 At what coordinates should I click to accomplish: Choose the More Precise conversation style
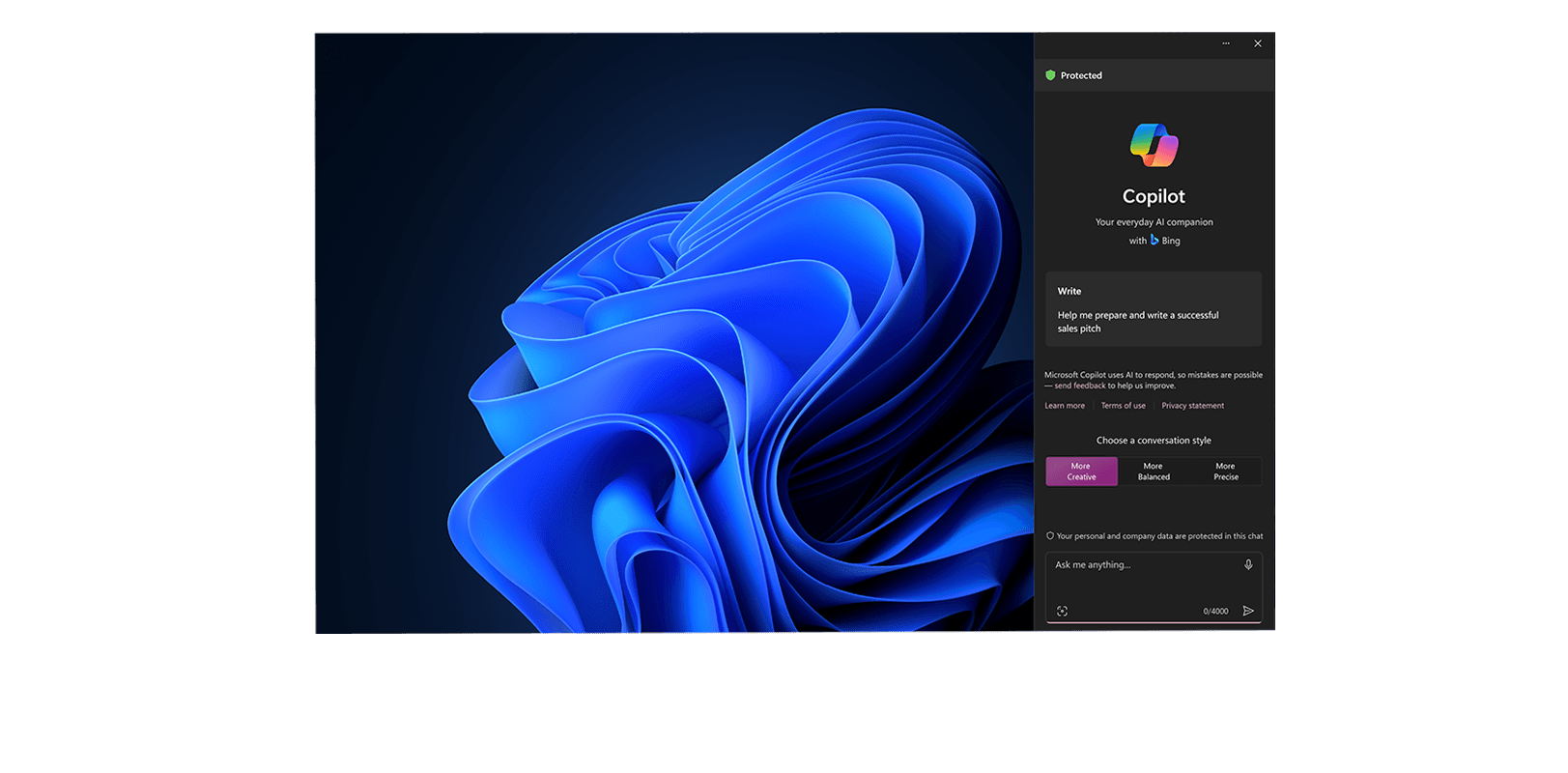tap(1225, 472)
